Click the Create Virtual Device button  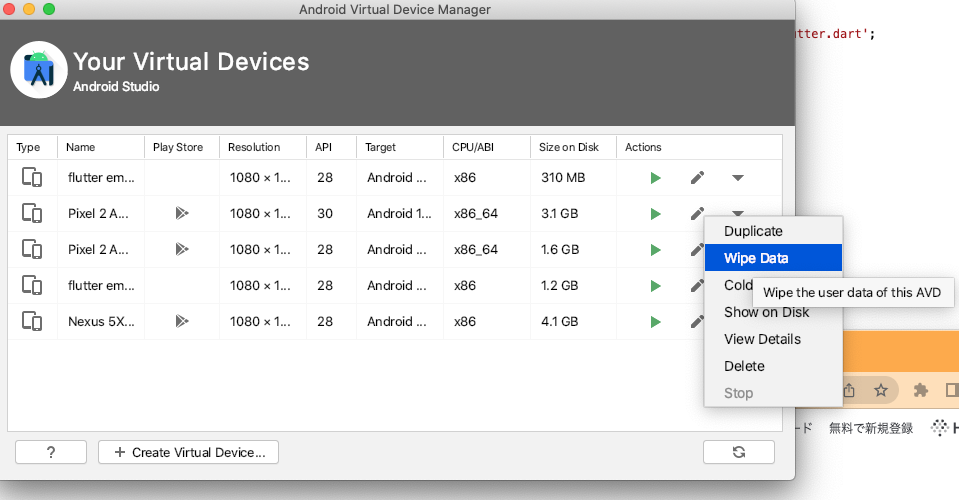tap(188, 452)
